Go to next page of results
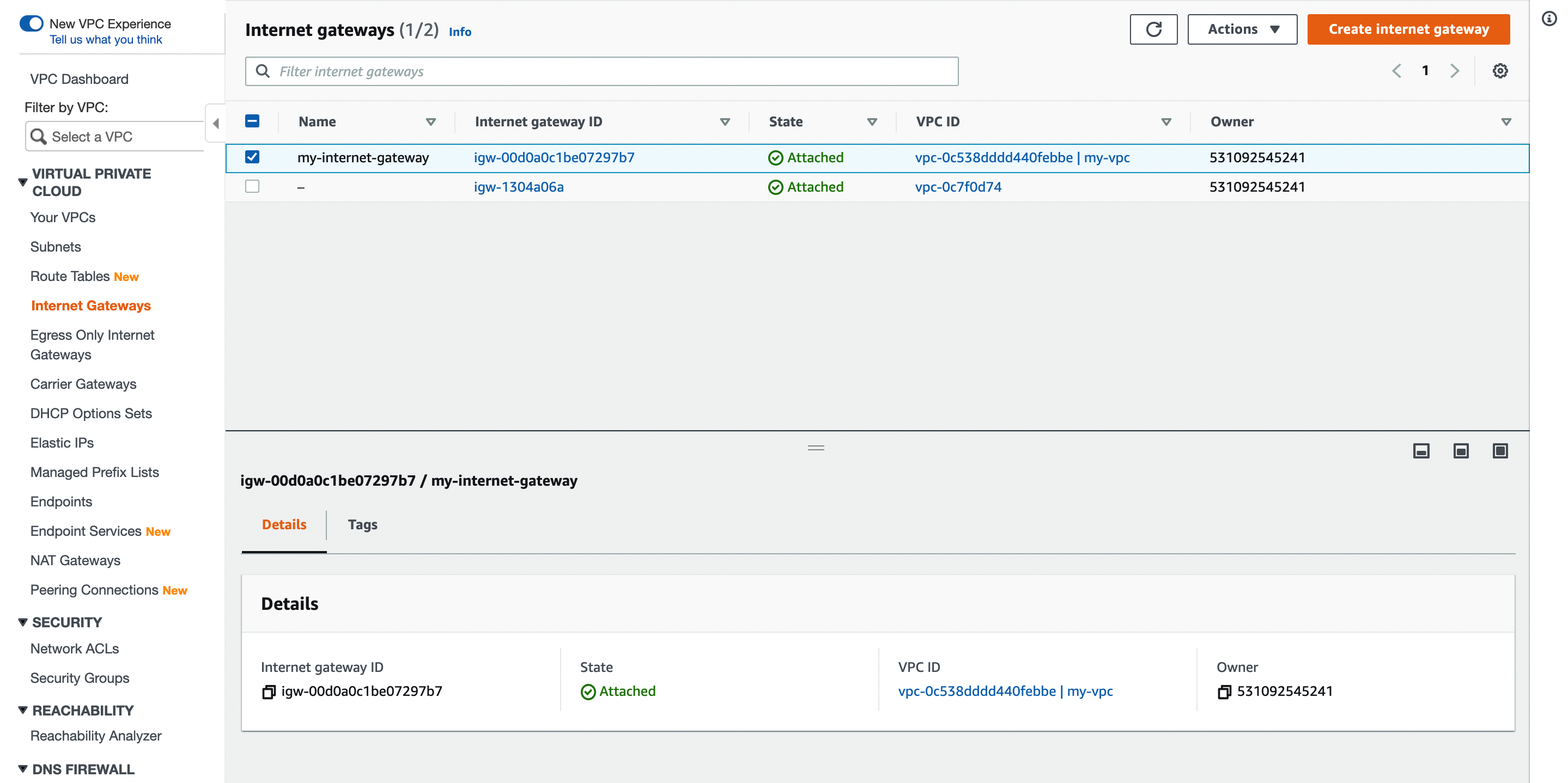The image size is (1568, 783). pyautogui.click(x=1454, y=71)
